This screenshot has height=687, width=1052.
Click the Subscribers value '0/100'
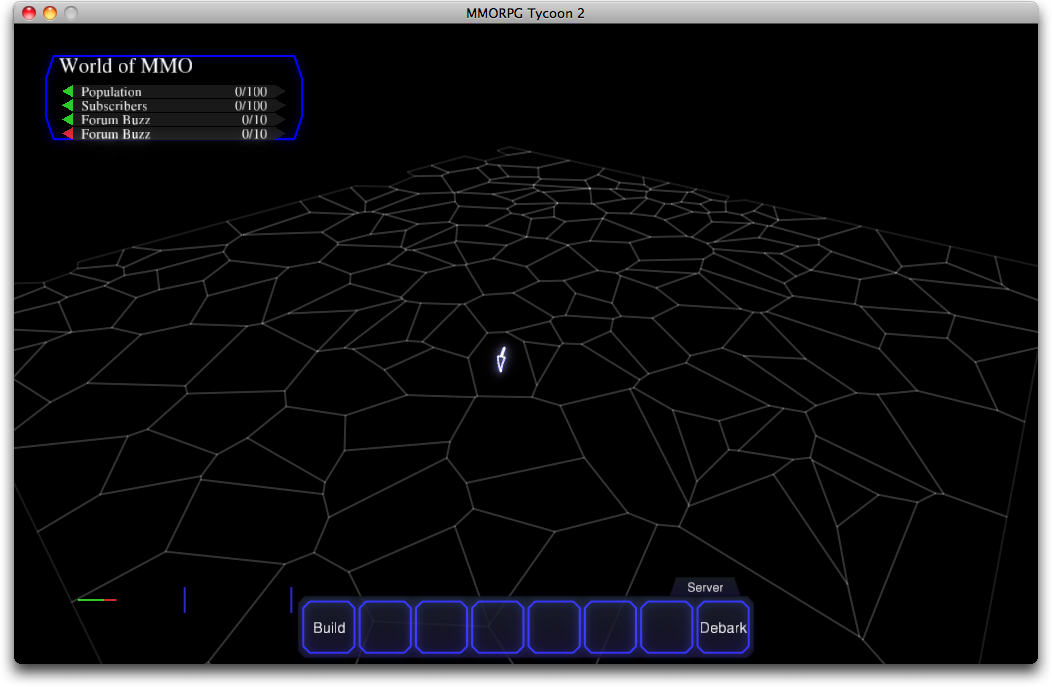click(251, 105)
